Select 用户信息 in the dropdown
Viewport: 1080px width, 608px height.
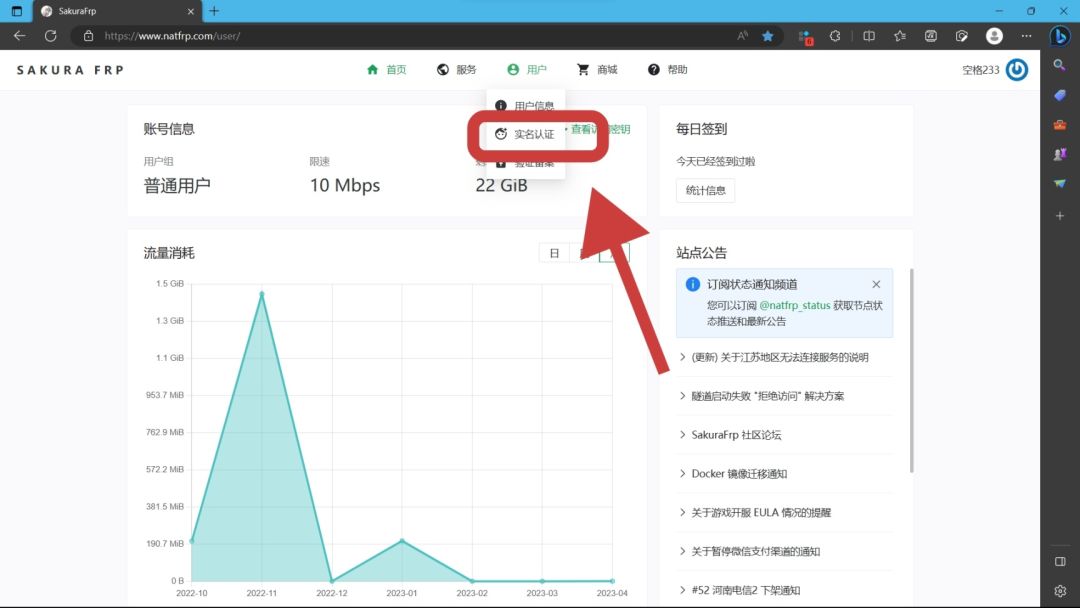[526, 105]
